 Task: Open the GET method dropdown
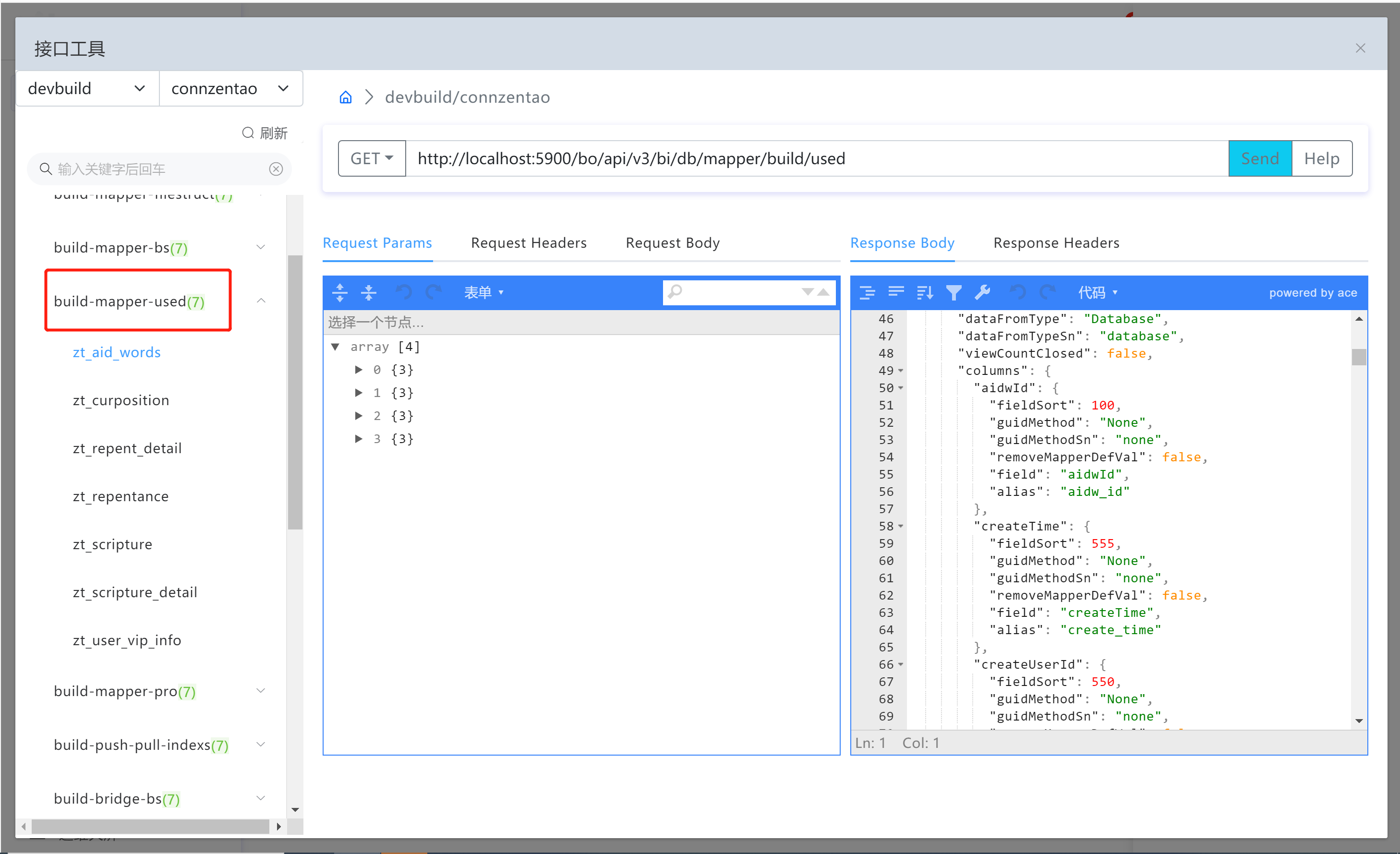point(372,158)
